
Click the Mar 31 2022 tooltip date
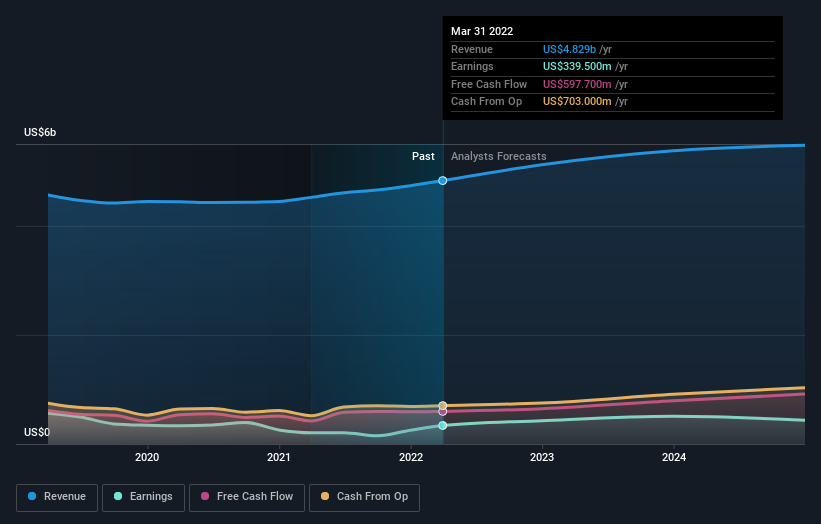pos(482,31)
